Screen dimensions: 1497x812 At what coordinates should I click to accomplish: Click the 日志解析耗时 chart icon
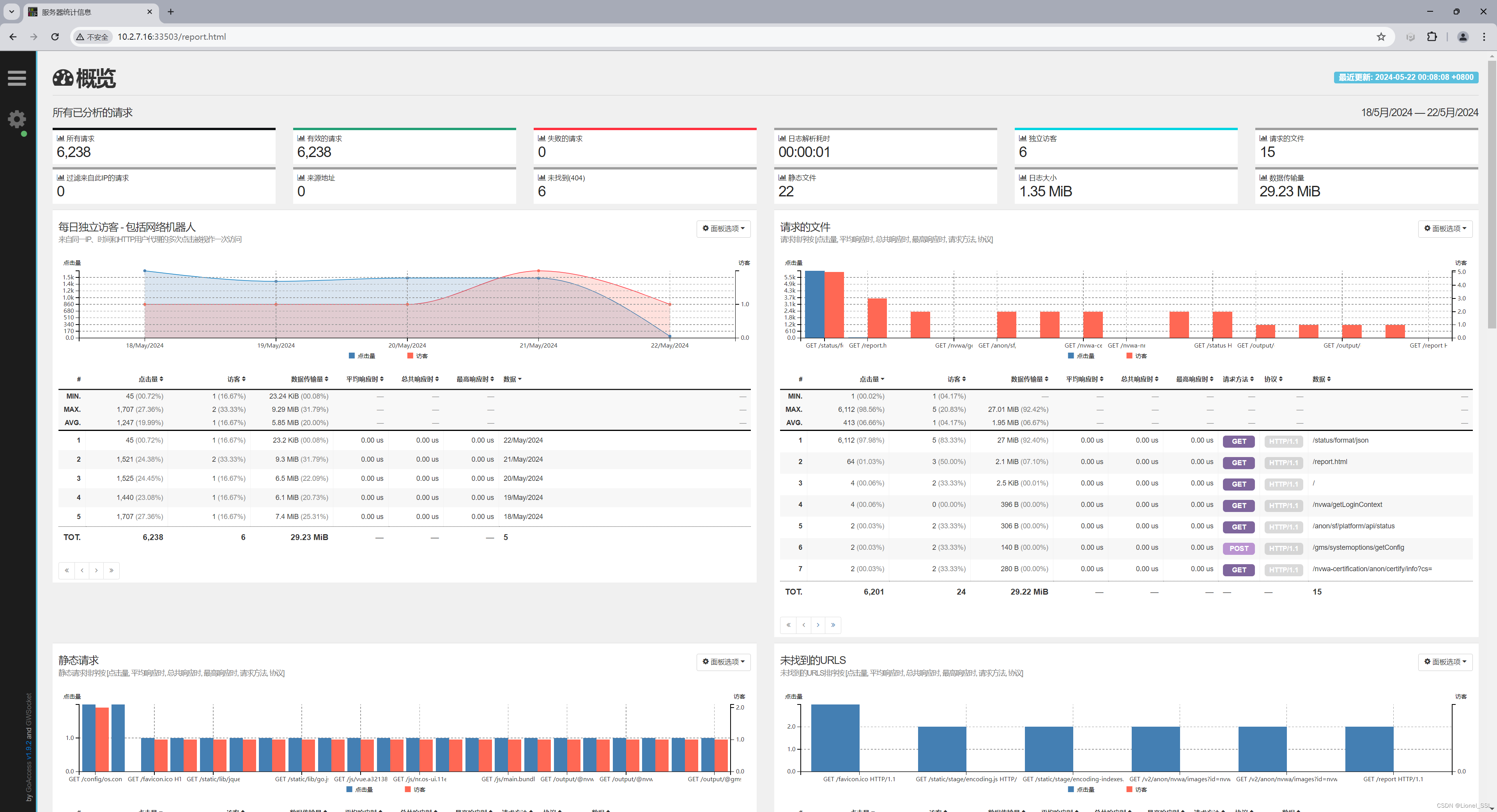[782, 138]
